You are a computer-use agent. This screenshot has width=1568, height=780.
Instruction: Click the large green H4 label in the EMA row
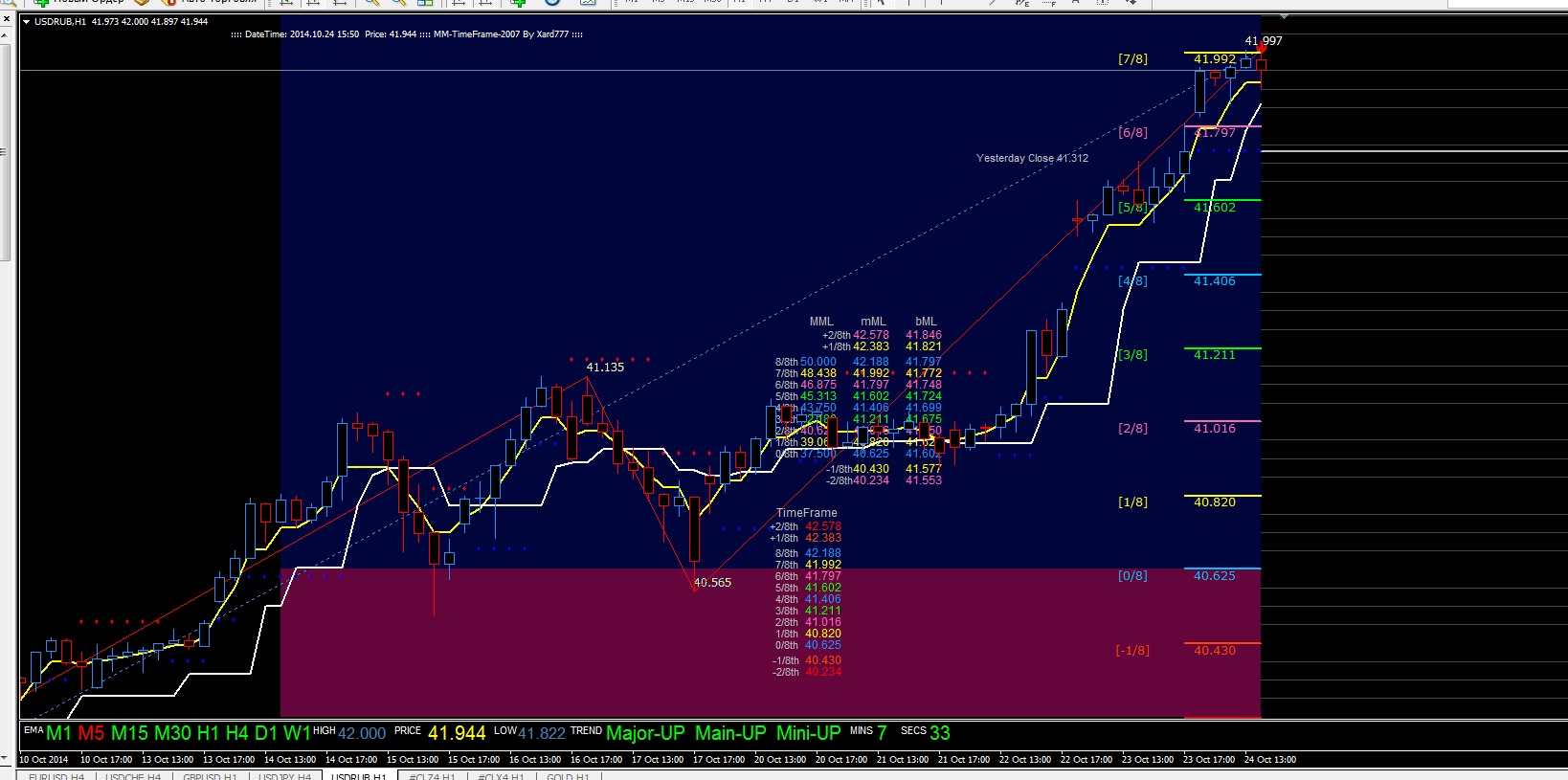point(237,733)
